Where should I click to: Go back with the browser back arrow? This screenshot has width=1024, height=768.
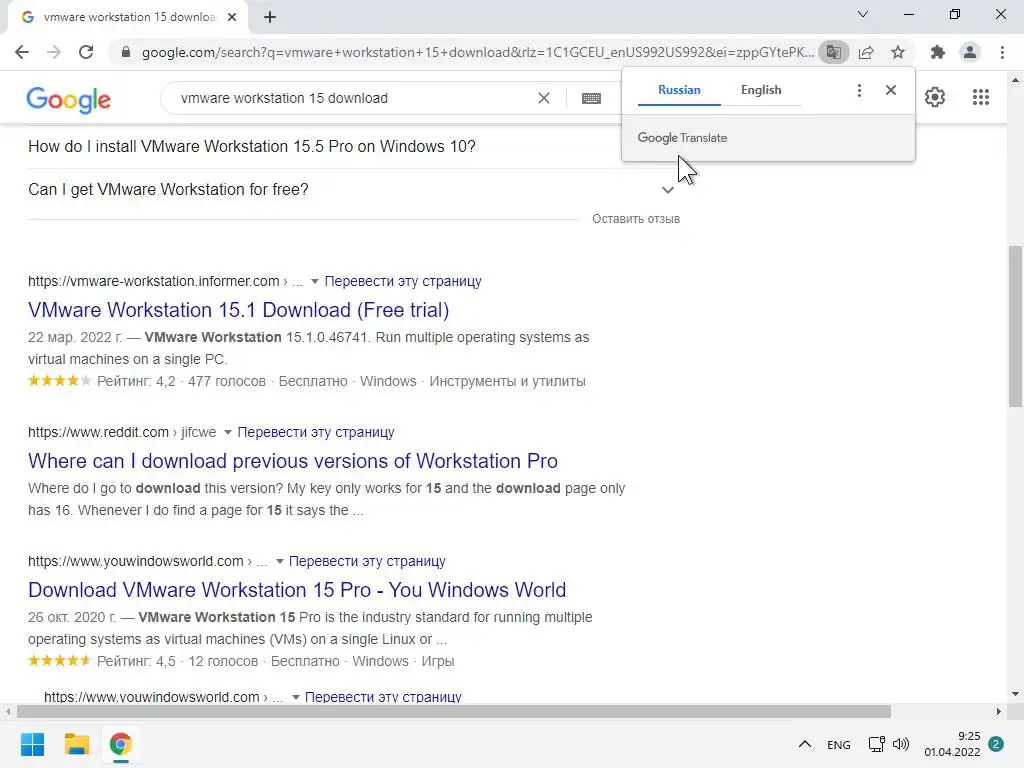click(x=22, y=52)
